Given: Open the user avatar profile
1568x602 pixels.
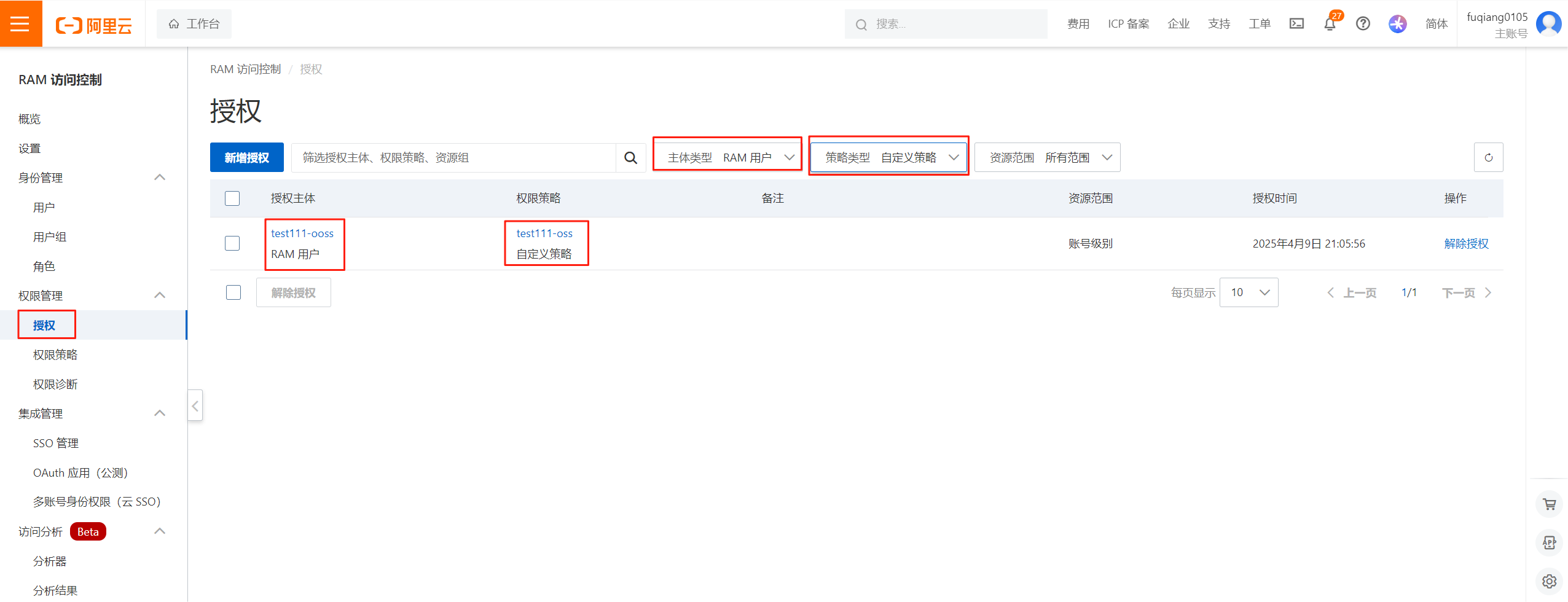Looking at the screenshot, I should [1548, 23].
